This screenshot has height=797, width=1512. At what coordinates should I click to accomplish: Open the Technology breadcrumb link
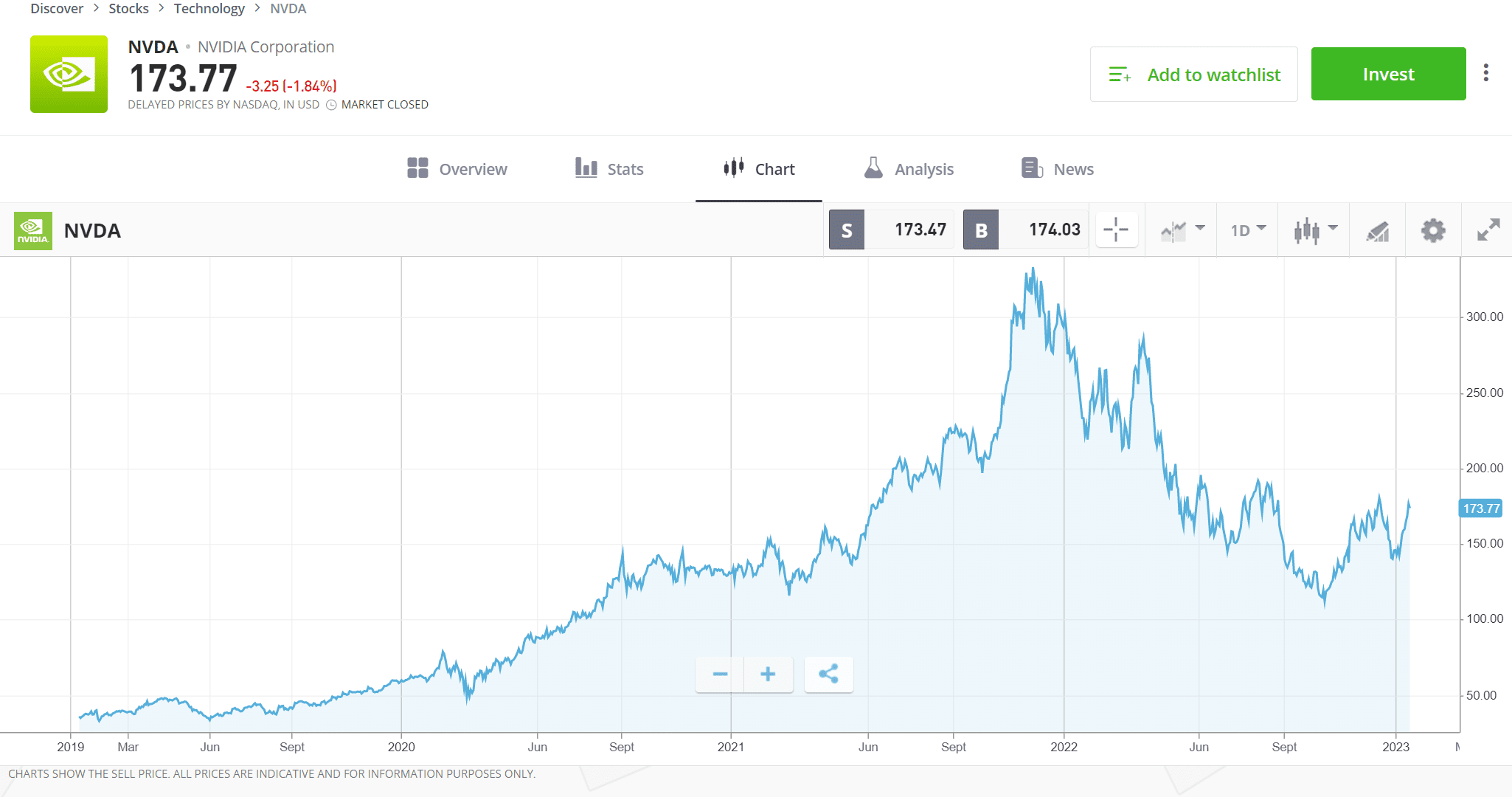[x=209, y=8]
